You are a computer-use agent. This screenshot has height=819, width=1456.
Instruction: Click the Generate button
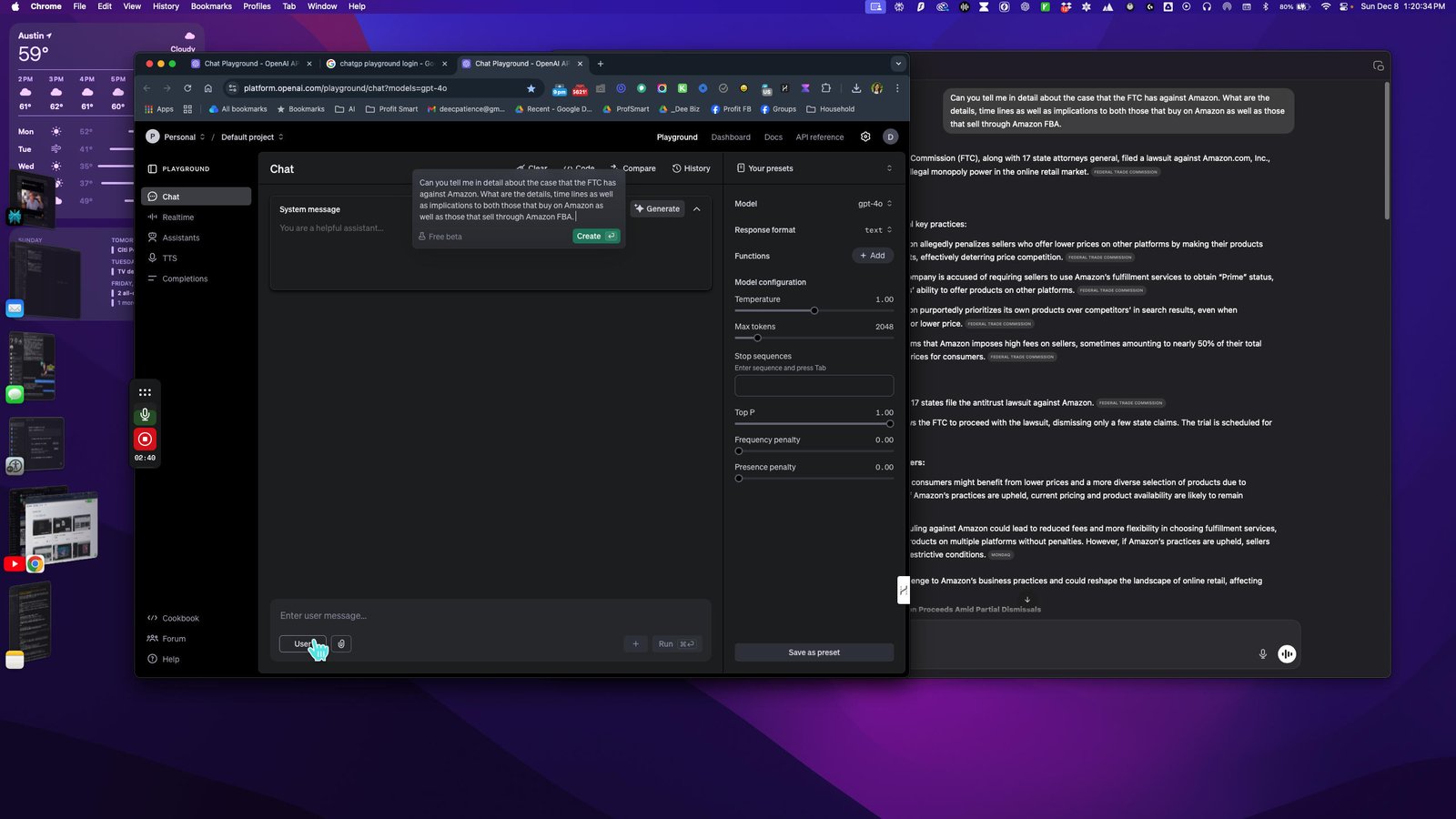click(657, 209)
